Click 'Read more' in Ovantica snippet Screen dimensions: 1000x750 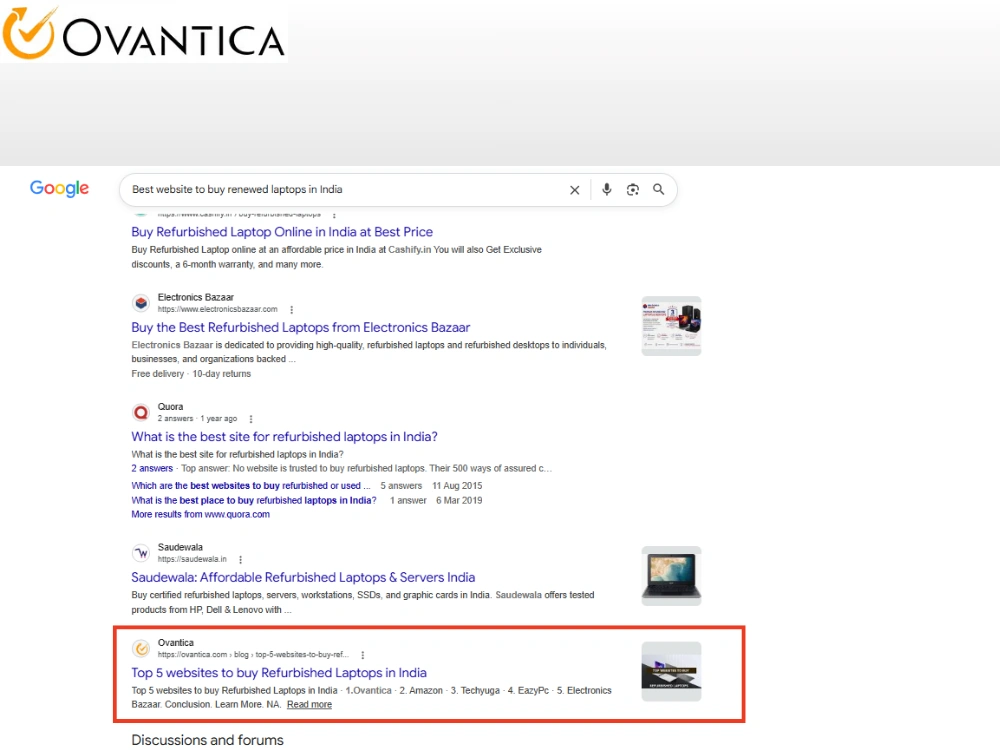pos(309,705)
